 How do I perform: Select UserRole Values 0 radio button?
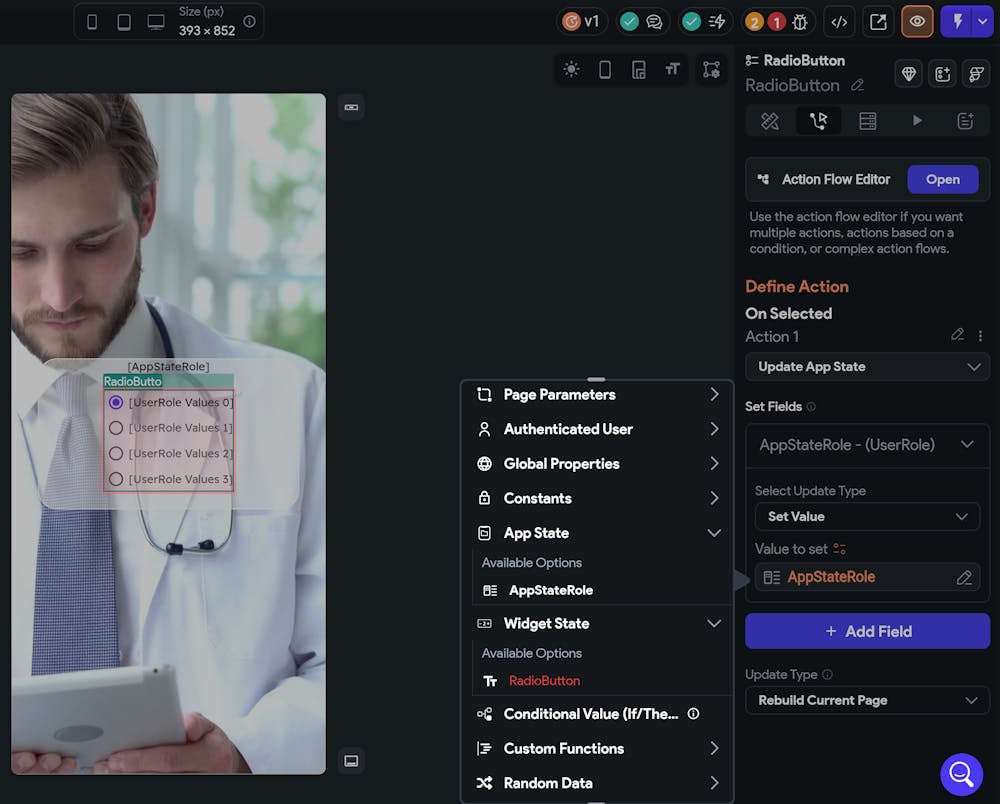click(x=115, y=402)
